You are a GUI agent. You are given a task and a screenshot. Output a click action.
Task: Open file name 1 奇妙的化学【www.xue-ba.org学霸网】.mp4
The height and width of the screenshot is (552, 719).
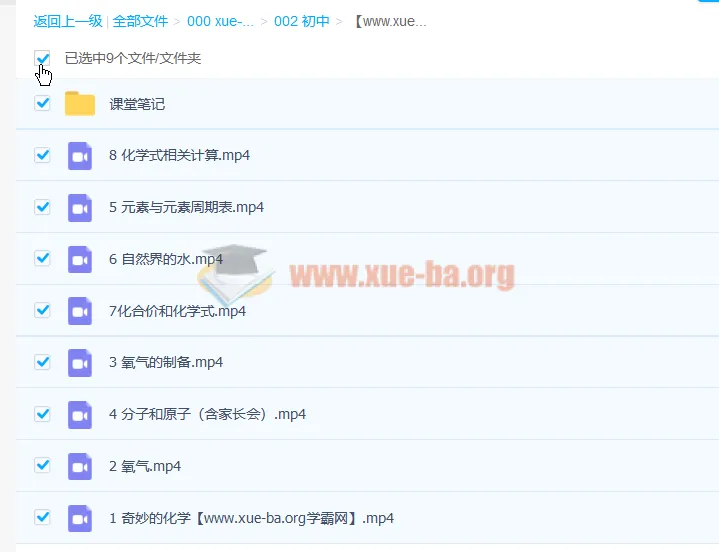pyautogui.click(x=251, y=518)
